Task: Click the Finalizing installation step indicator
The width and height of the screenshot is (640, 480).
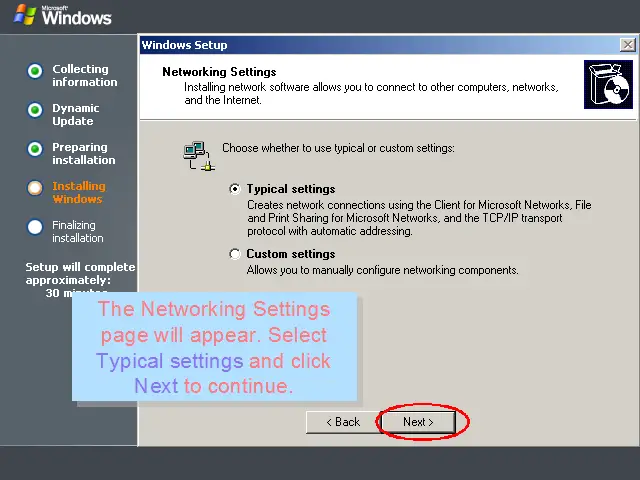Action: (x=35, y=227)
